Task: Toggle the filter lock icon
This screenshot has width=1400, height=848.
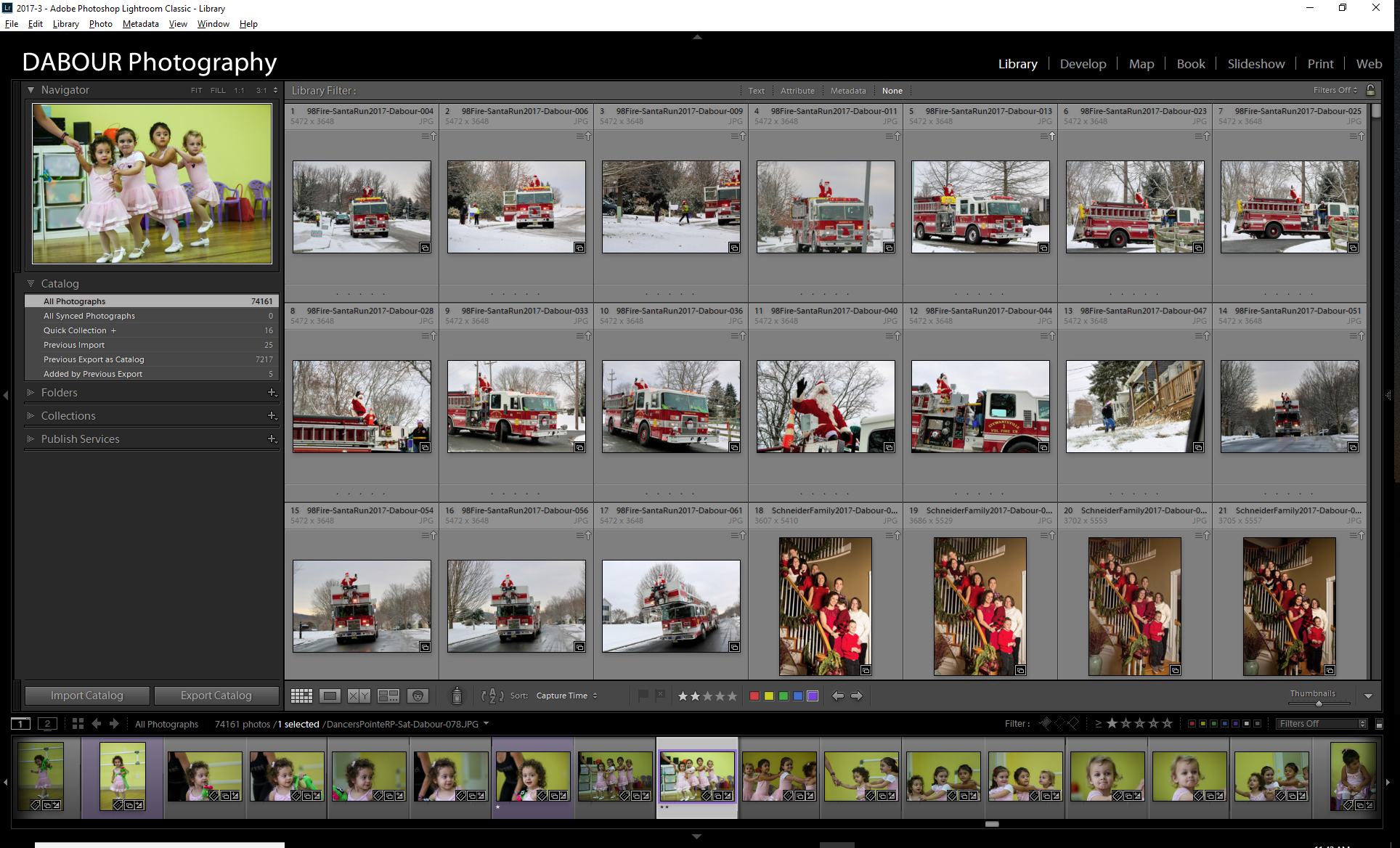Action: tap(1370, 90)
